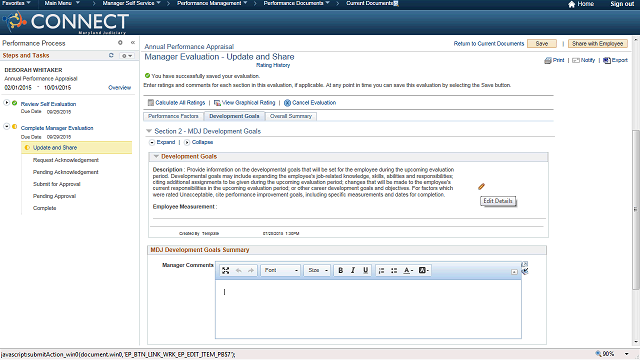Open the background color picker
The height and width of the screenshot is (360, 640).
coord(423,270)
